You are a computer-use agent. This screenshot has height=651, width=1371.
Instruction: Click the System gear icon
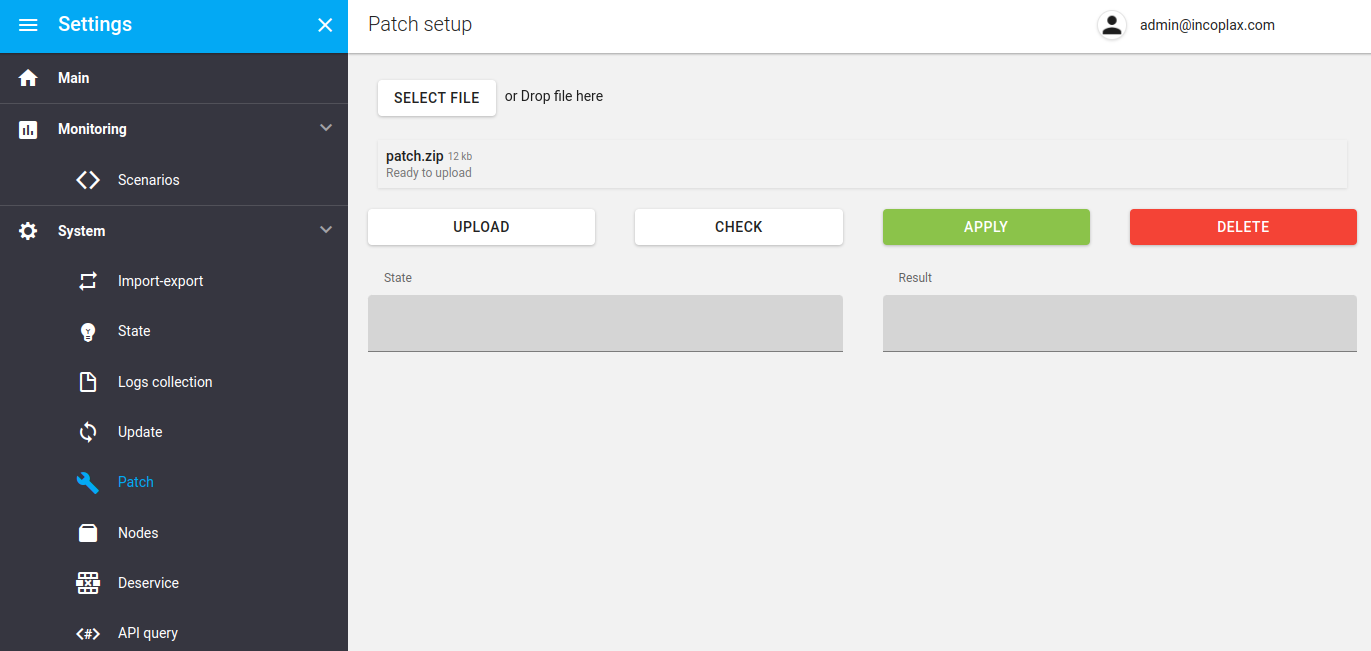click(28, 231)
